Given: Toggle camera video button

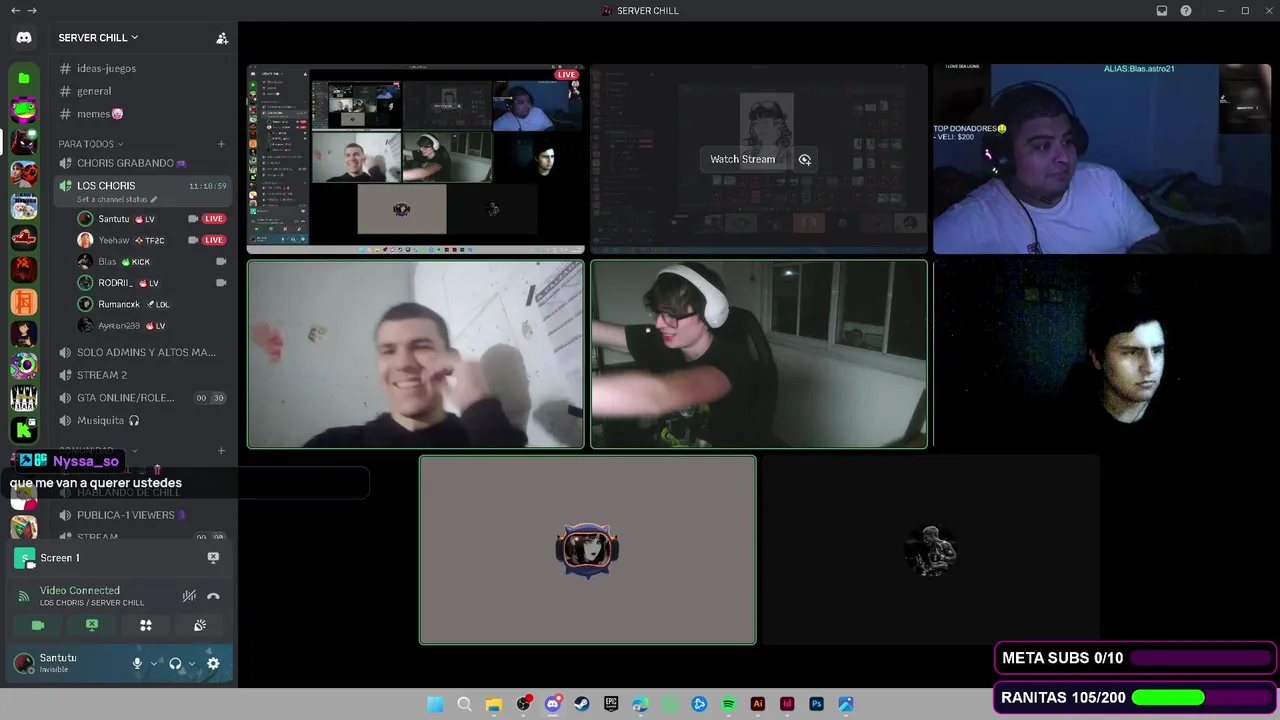Looking at the screenshot, I should point(38,625).
